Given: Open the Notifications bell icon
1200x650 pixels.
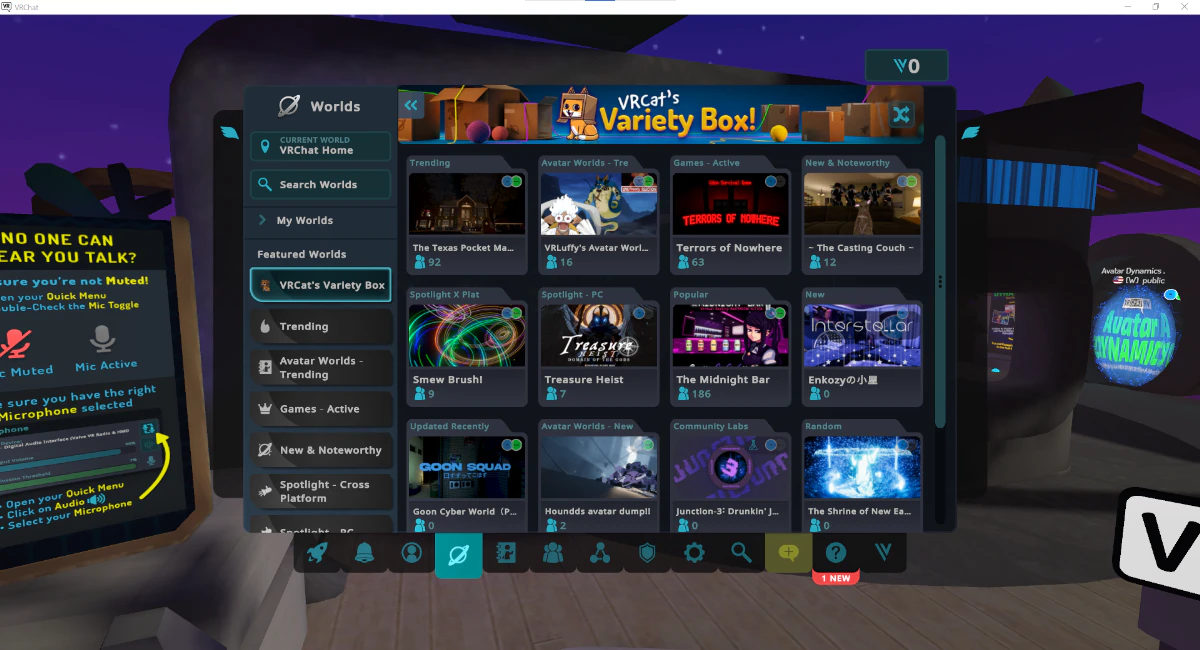Looking at the screenshot, I should pyautogui.click(x=364, y=553).
